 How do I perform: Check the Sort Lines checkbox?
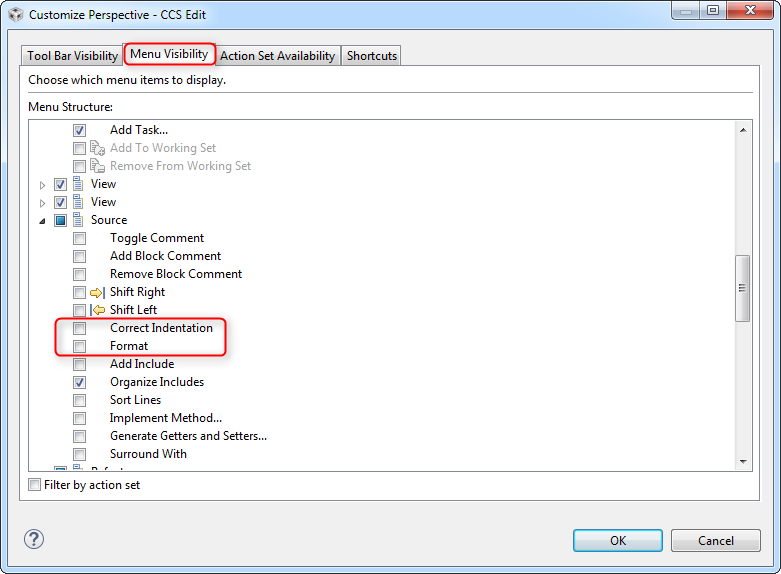coord(79,400)
